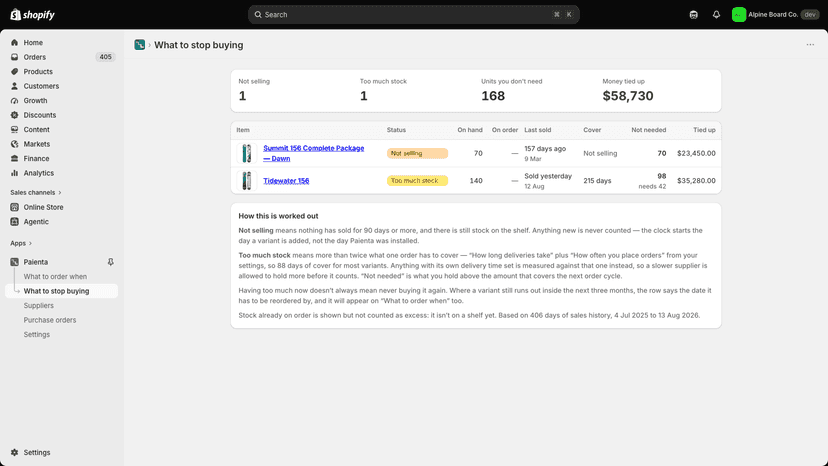Expand Sales channels section

(36, 192)
